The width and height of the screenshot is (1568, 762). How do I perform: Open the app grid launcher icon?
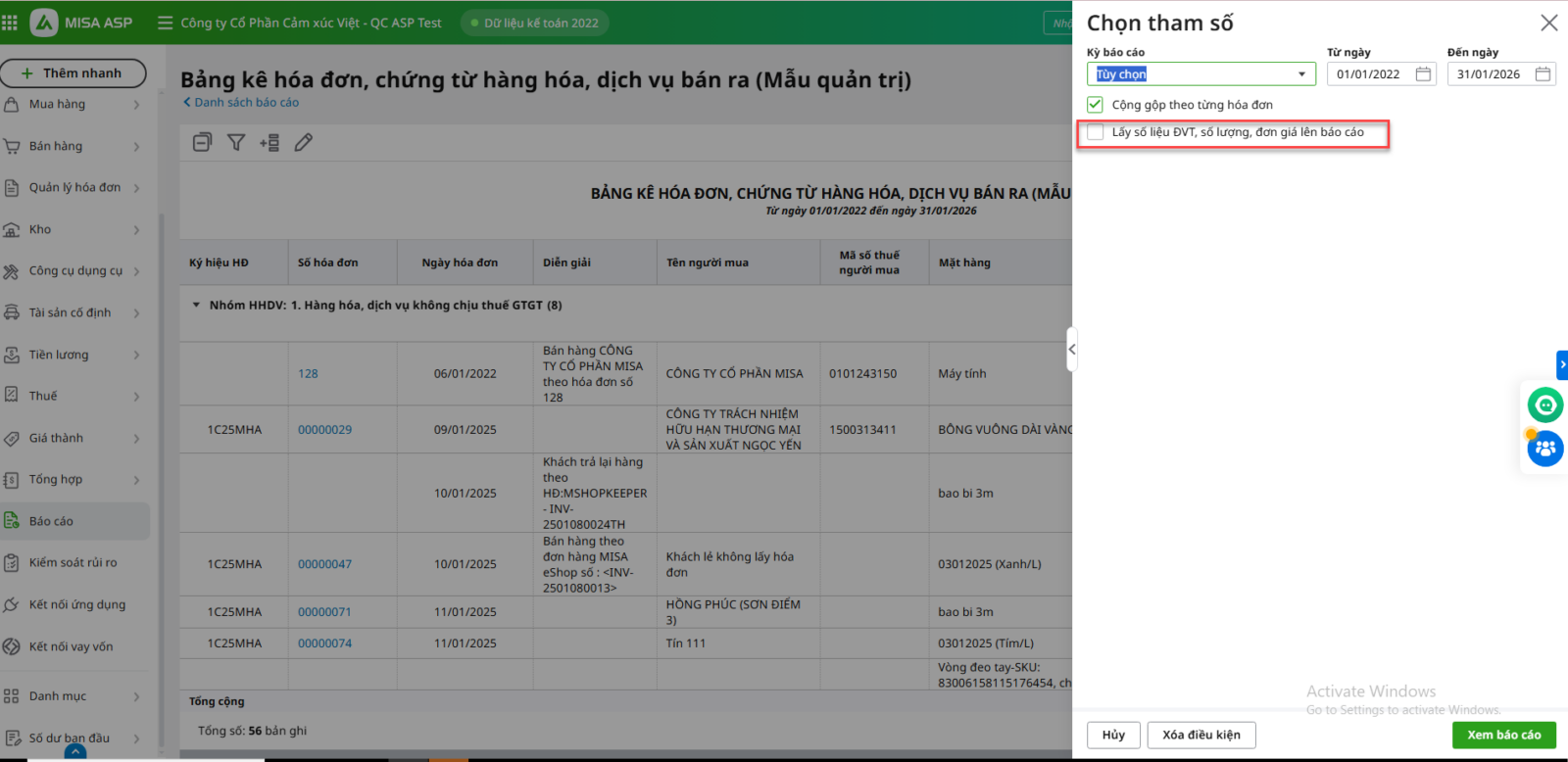pos(10,23)
